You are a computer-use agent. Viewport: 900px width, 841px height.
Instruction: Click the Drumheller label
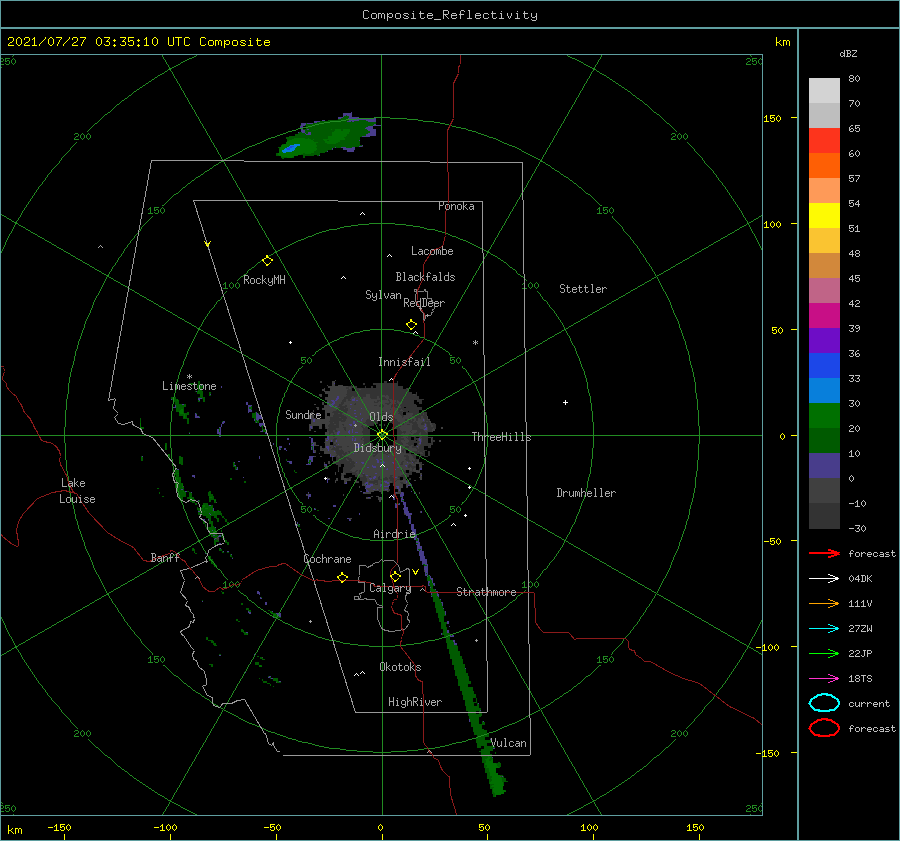586,493
